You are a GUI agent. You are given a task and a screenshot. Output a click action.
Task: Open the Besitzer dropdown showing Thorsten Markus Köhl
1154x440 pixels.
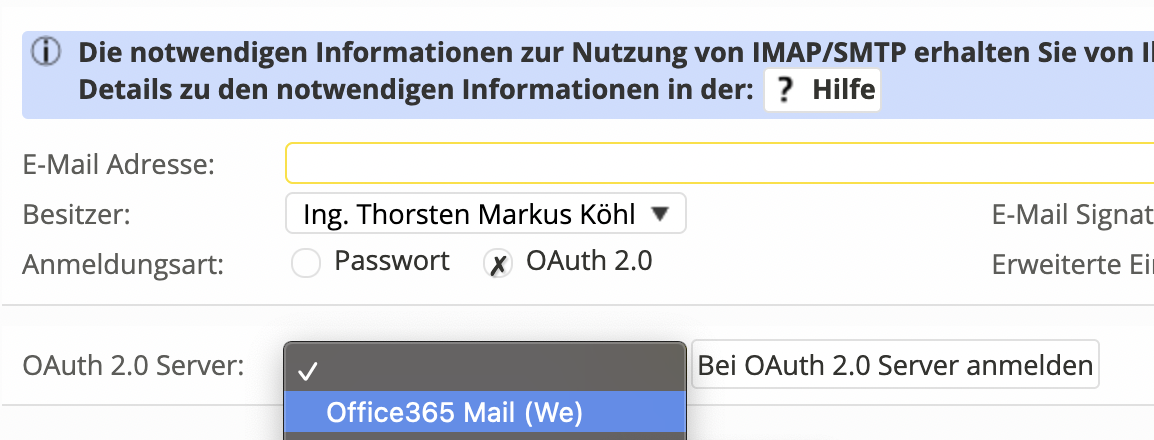pos(485,213)
